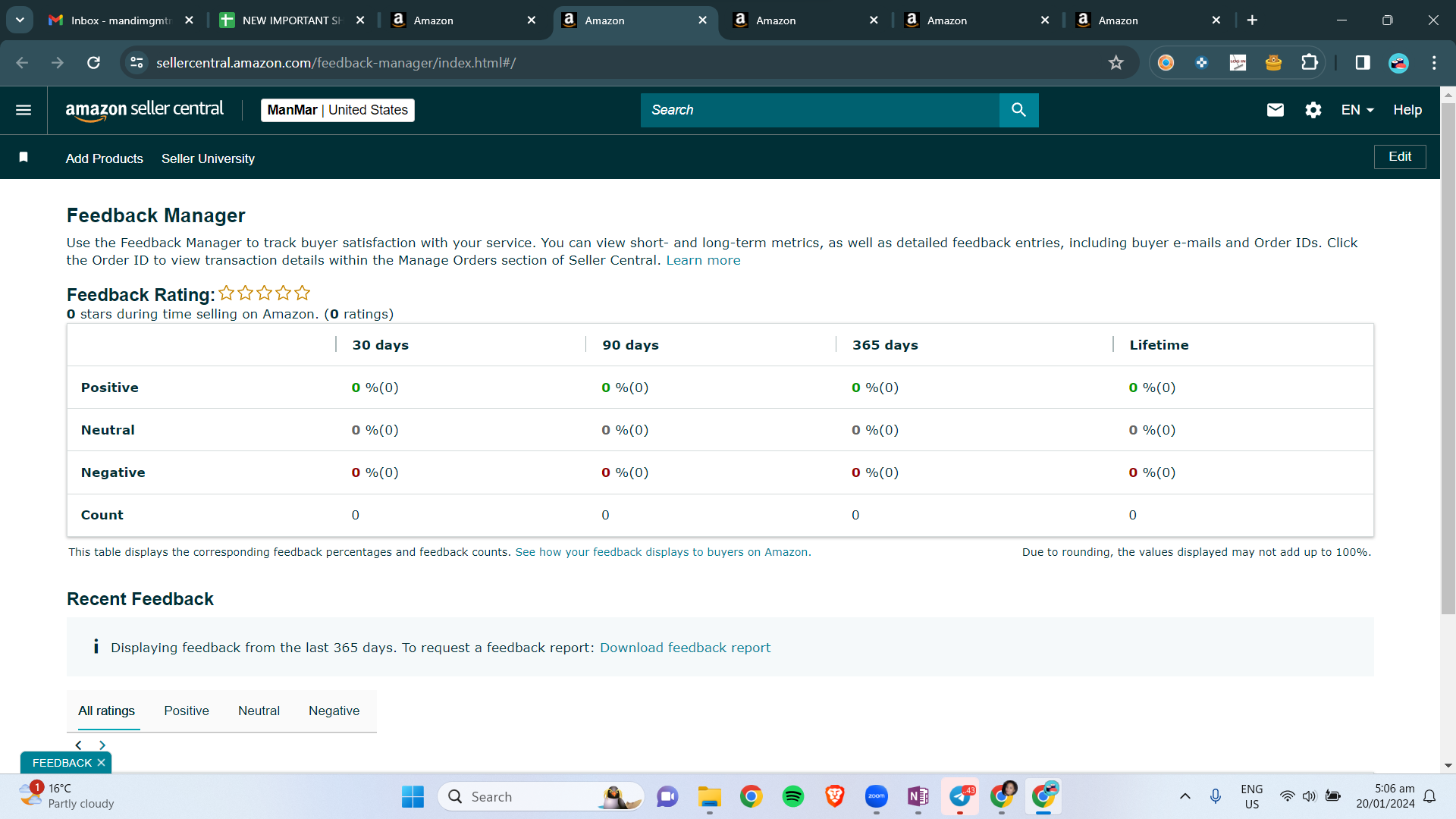Open the Chrome extensions puzzle icon
This screenshot has height=819, width=1456.
coord(1310,62)
